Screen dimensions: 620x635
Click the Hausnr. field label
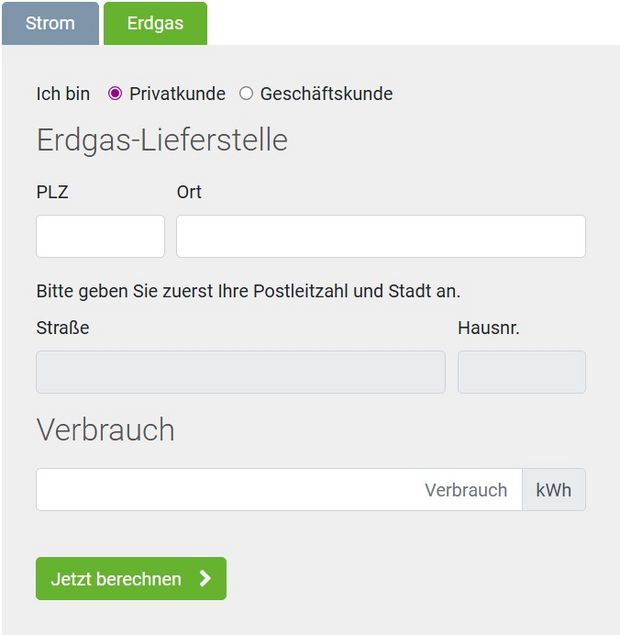(489, 327)
